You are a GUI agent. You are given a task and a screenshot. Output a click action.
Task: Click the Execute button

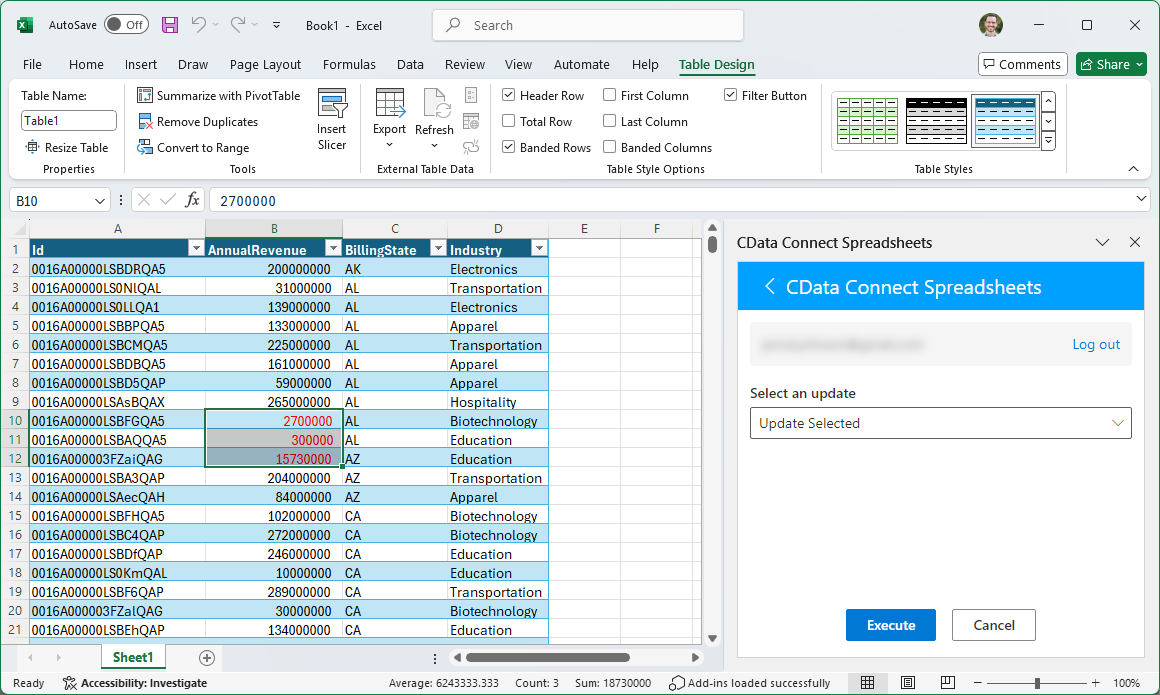(x=890, y=625)
